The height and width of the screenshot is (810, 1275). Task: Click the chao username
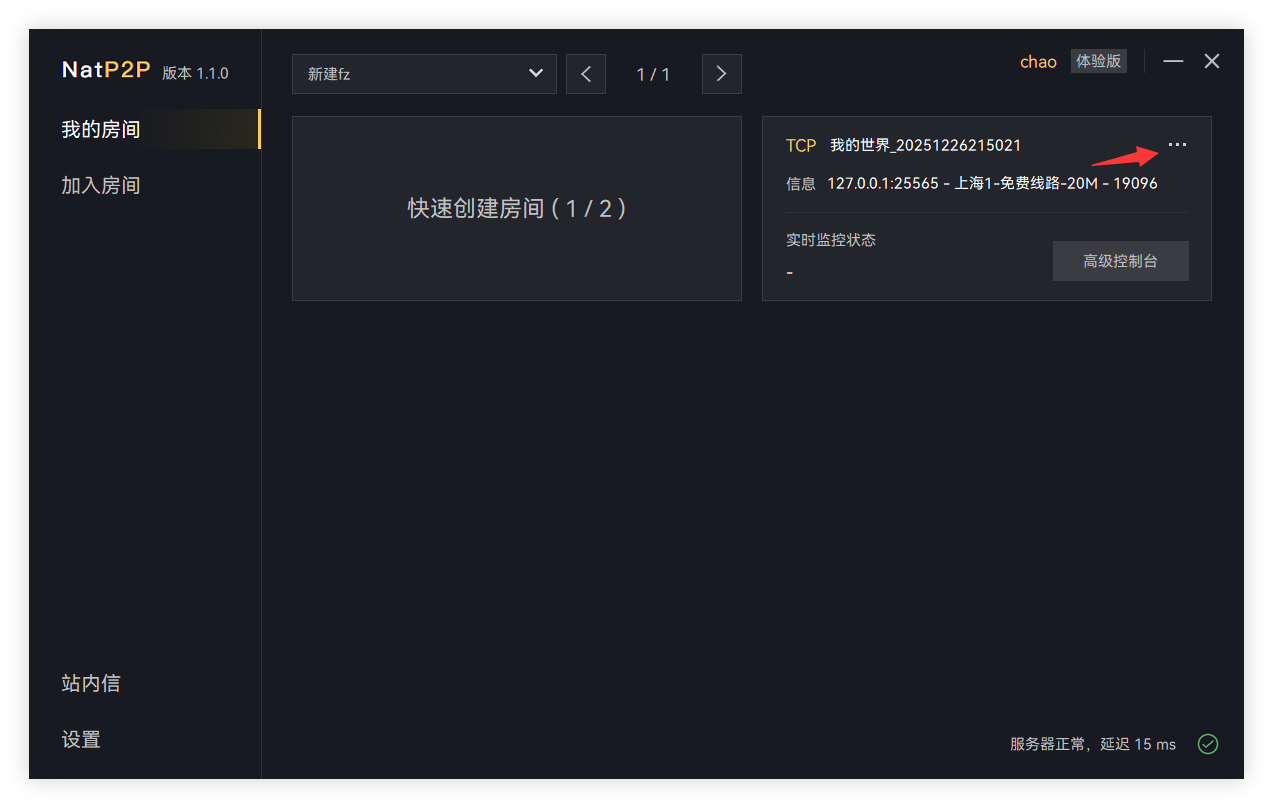(x=1038, y=62)
